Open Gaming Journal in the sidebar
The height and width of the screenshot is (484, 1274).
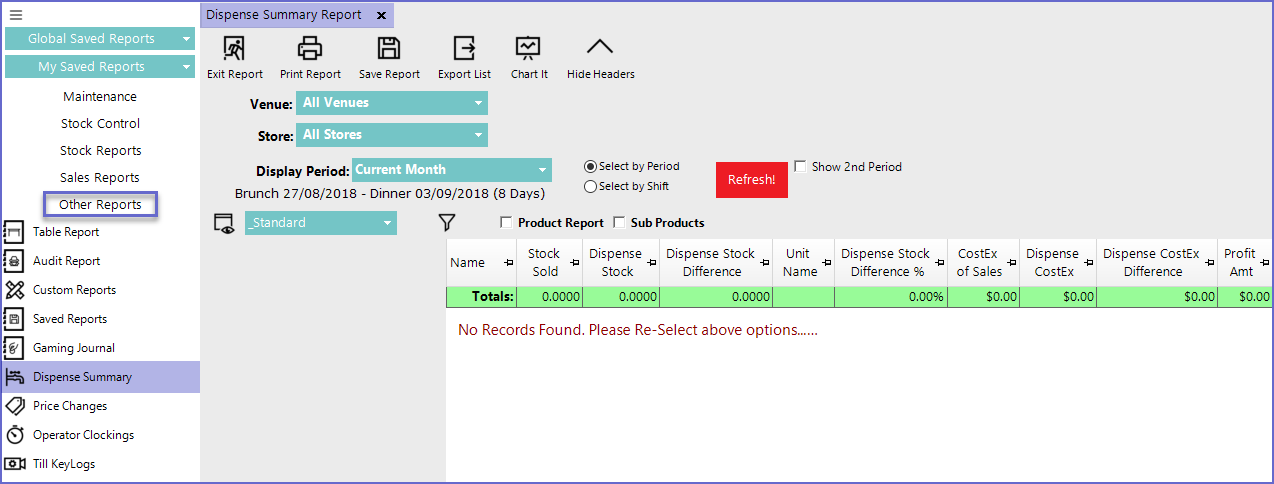73,348
